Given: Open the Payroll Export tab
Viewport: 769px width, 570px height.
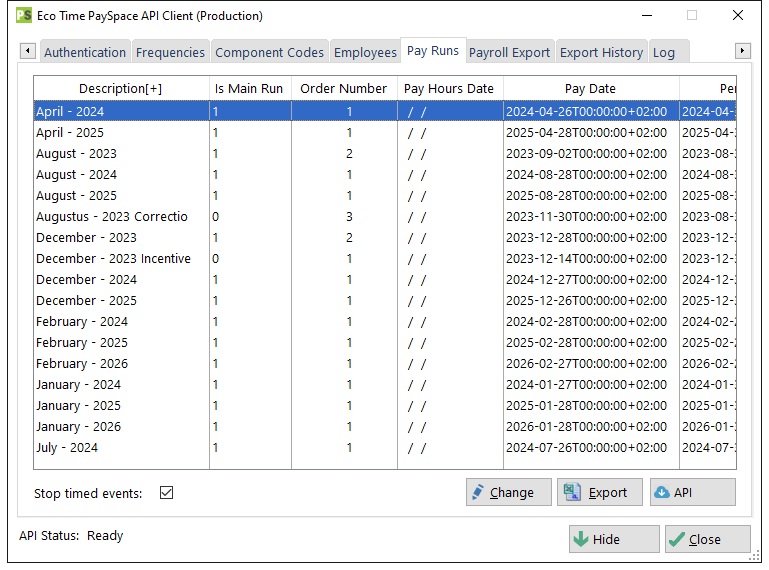Looking at the screenshot, I should click(509, 52).
